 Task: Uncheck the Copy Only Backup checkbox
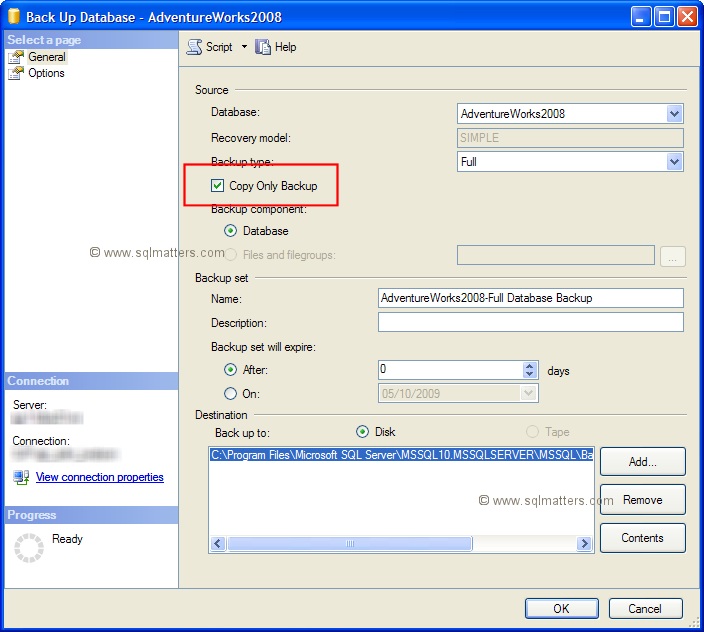[217, 185]
